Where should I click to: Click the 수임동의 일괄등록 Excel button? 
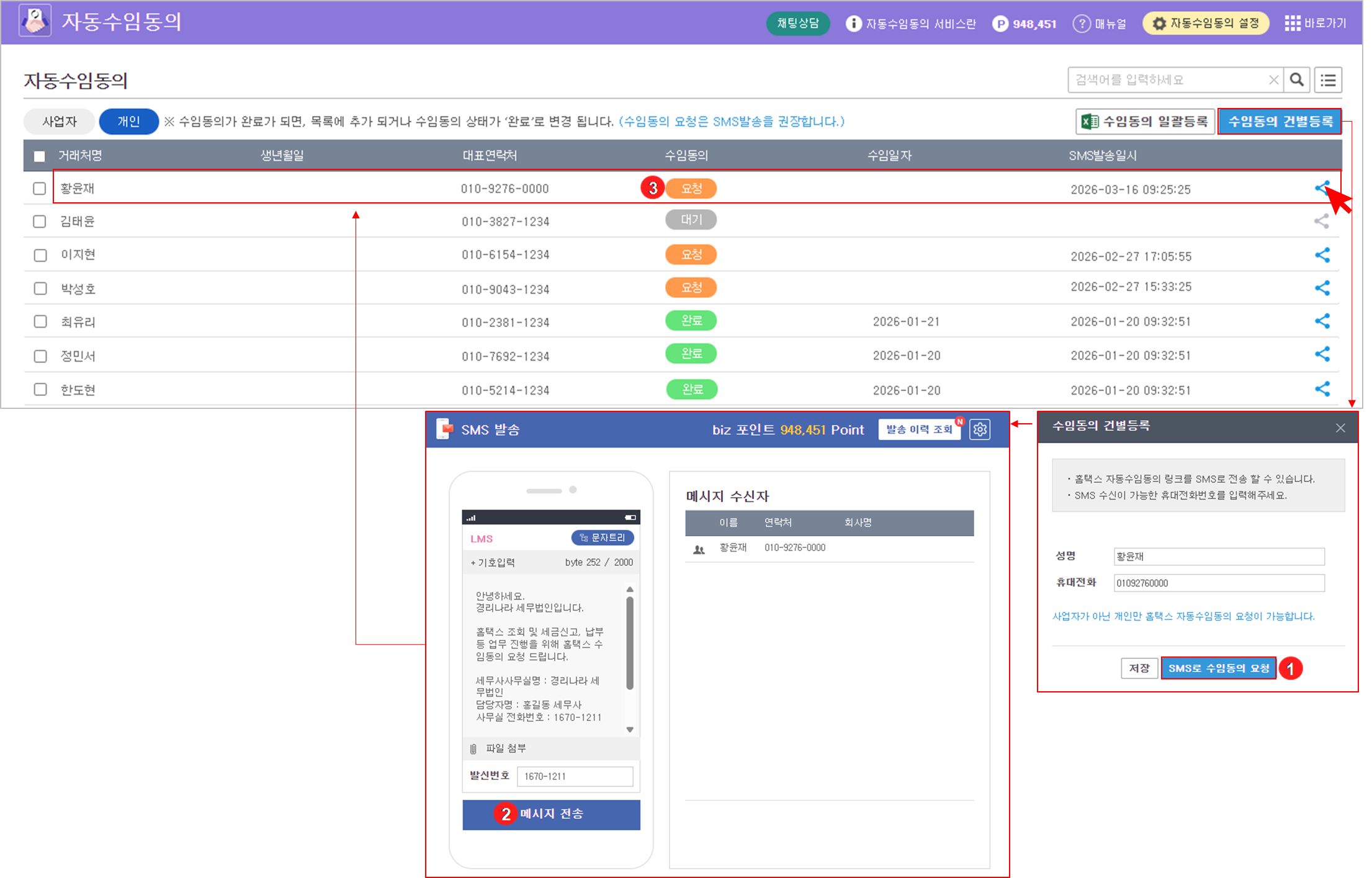(x=1144, y=122)
